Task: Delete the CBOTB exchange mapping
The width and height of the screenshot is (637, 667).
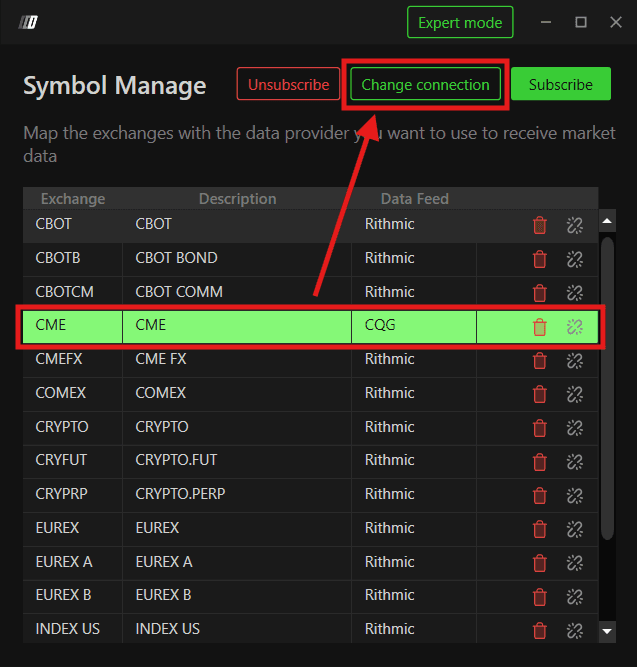Action: (540, 259)
